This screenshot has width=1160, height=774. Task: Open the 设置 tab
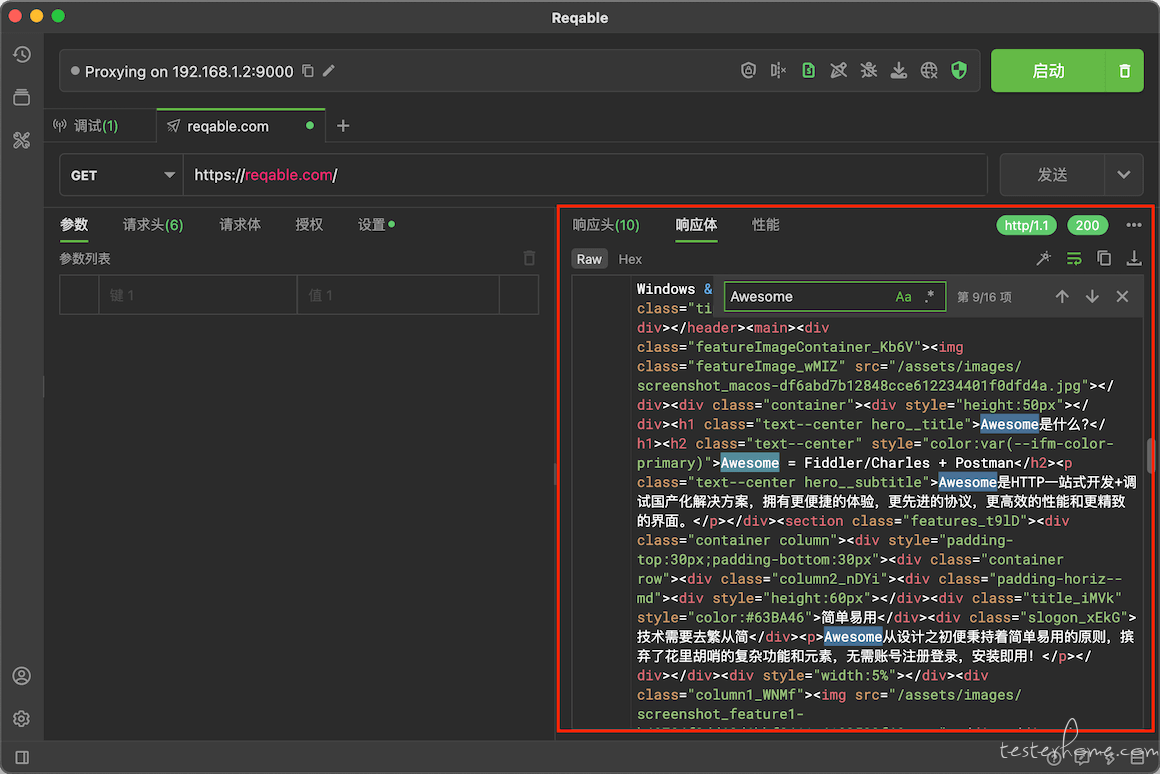376,225
